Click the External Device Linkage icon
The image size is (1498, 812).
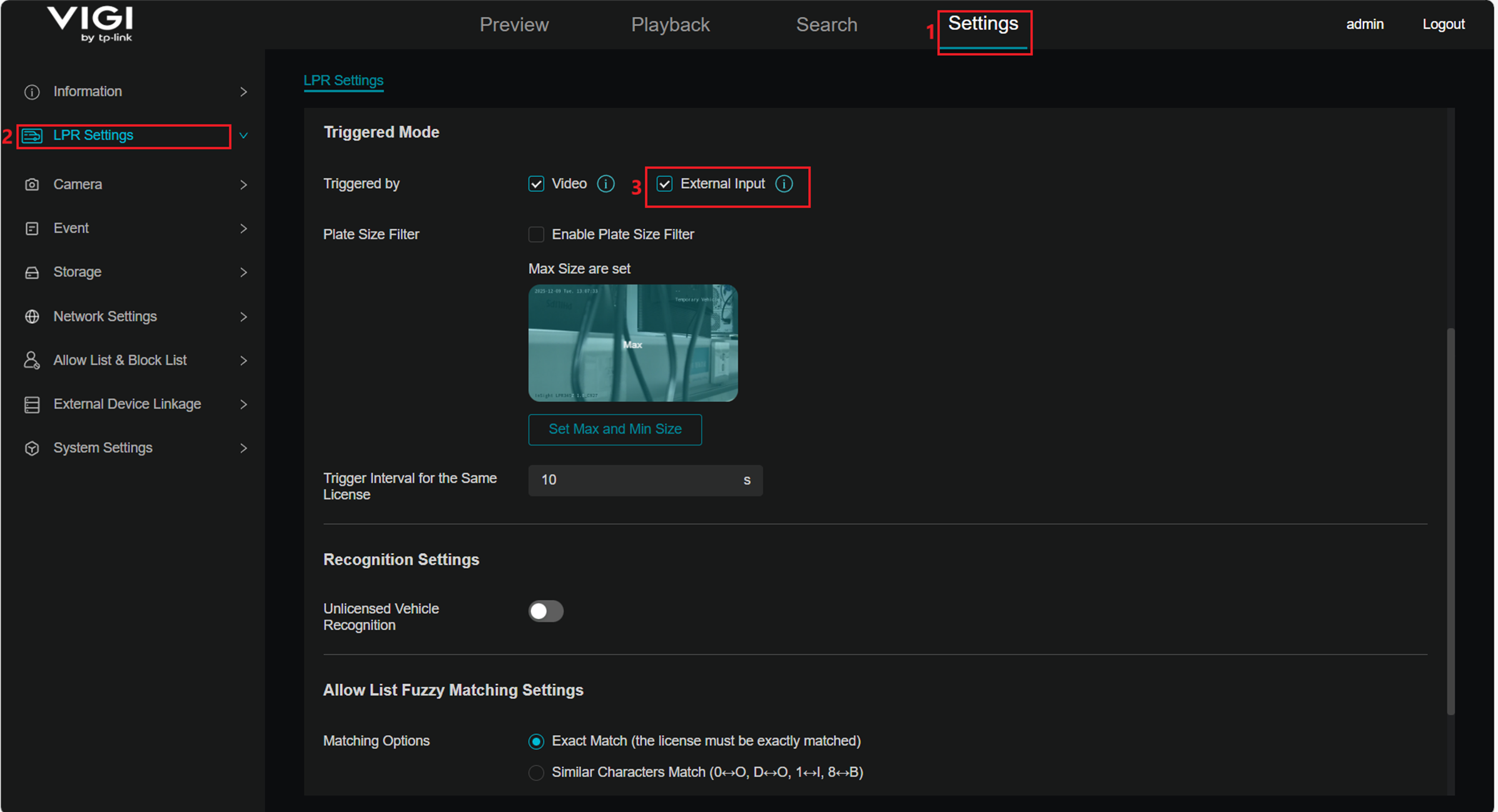(x=31, y=404)
